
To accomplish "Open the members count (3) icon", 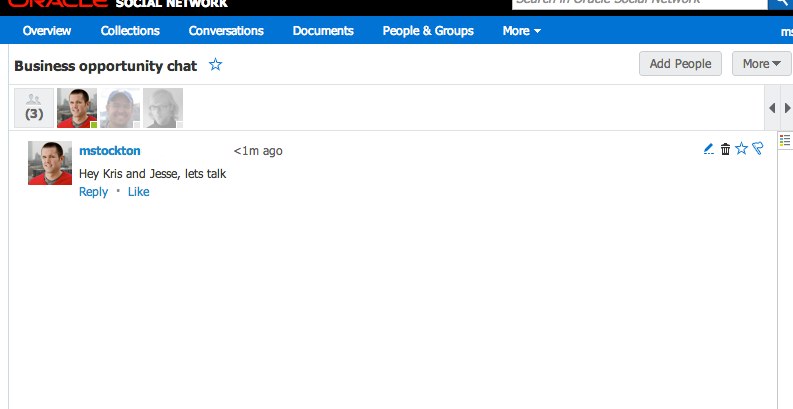I will coord(34,108).
